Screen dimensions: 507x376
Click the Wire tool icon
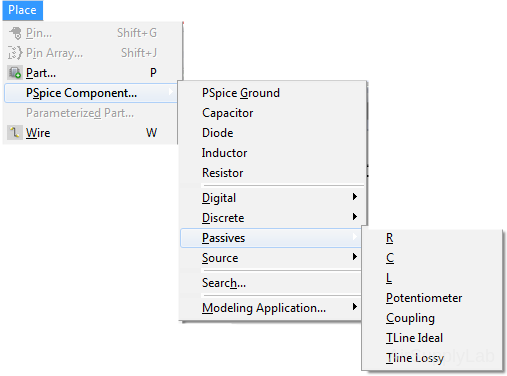15,133
